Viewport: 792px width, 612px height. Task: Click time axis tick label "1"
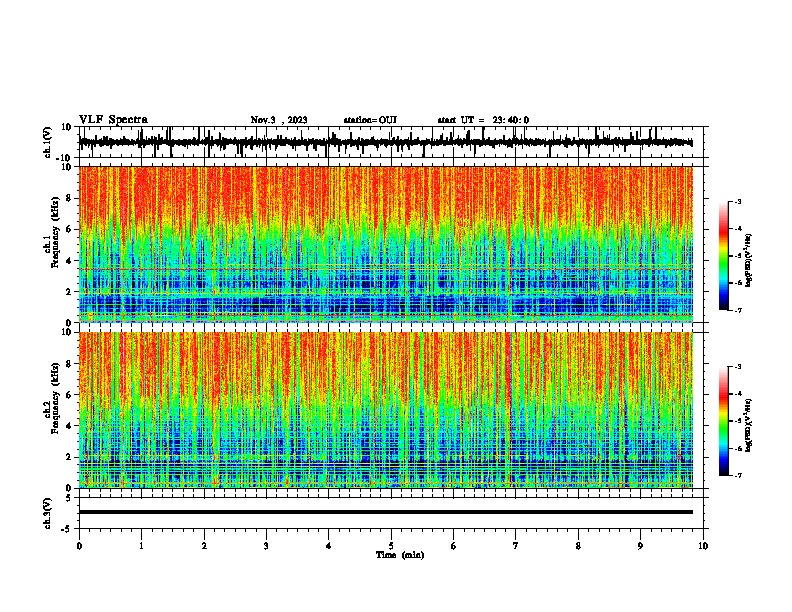(x=141, y=546)
